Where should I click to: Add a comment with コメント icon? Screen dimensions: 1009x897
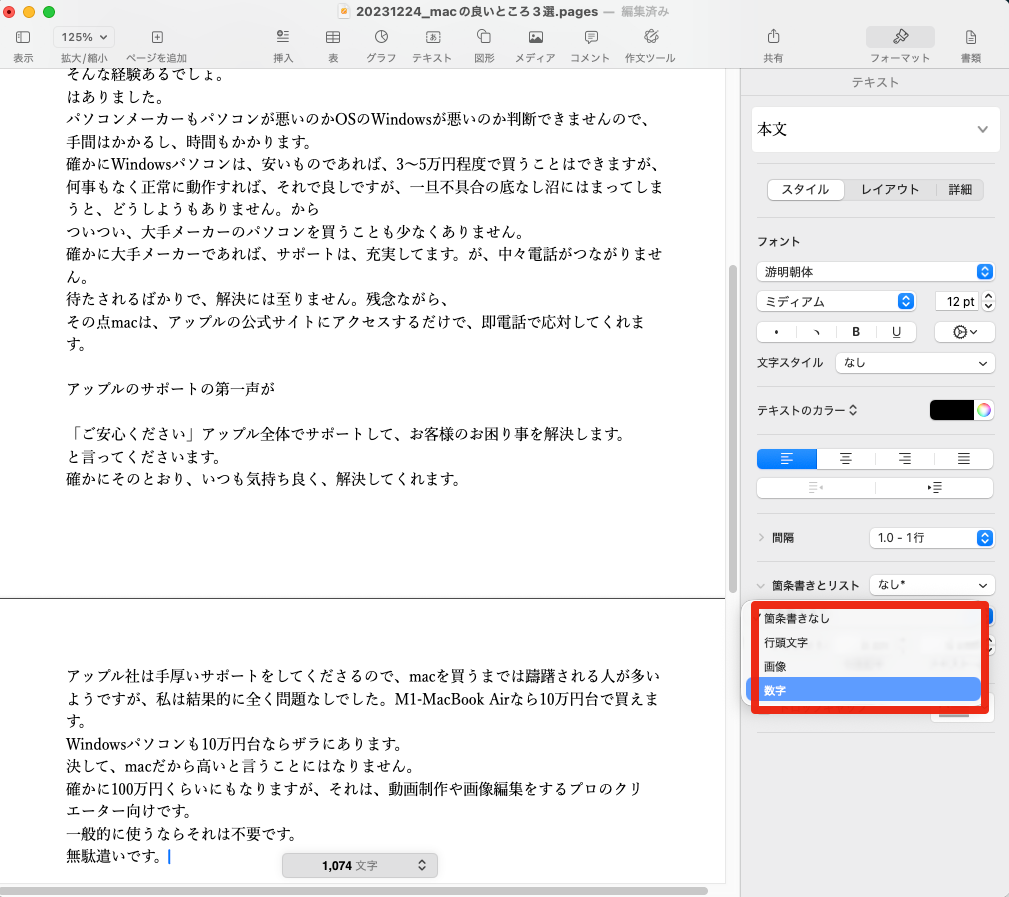click(590, 44)
